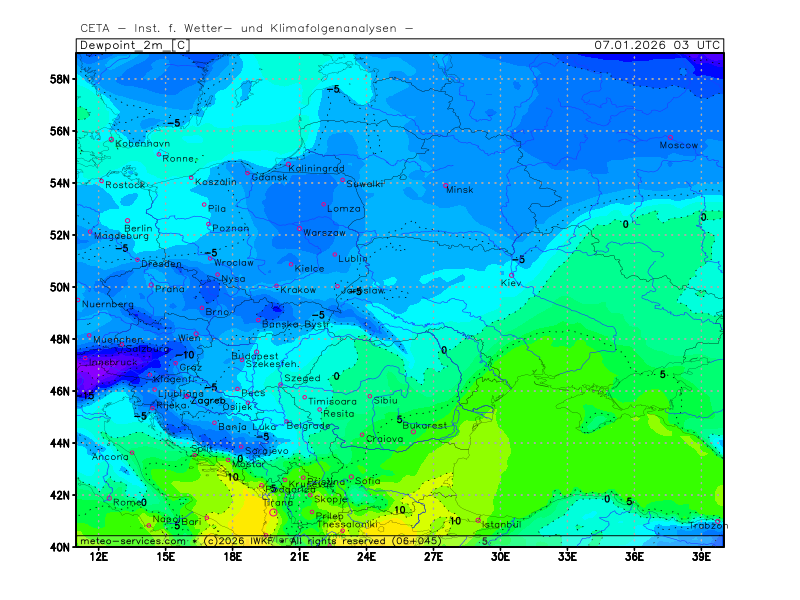Click the Craiova city marker
Image resolution: width=800 pixels, height=600 pixels.
[362, 435]
